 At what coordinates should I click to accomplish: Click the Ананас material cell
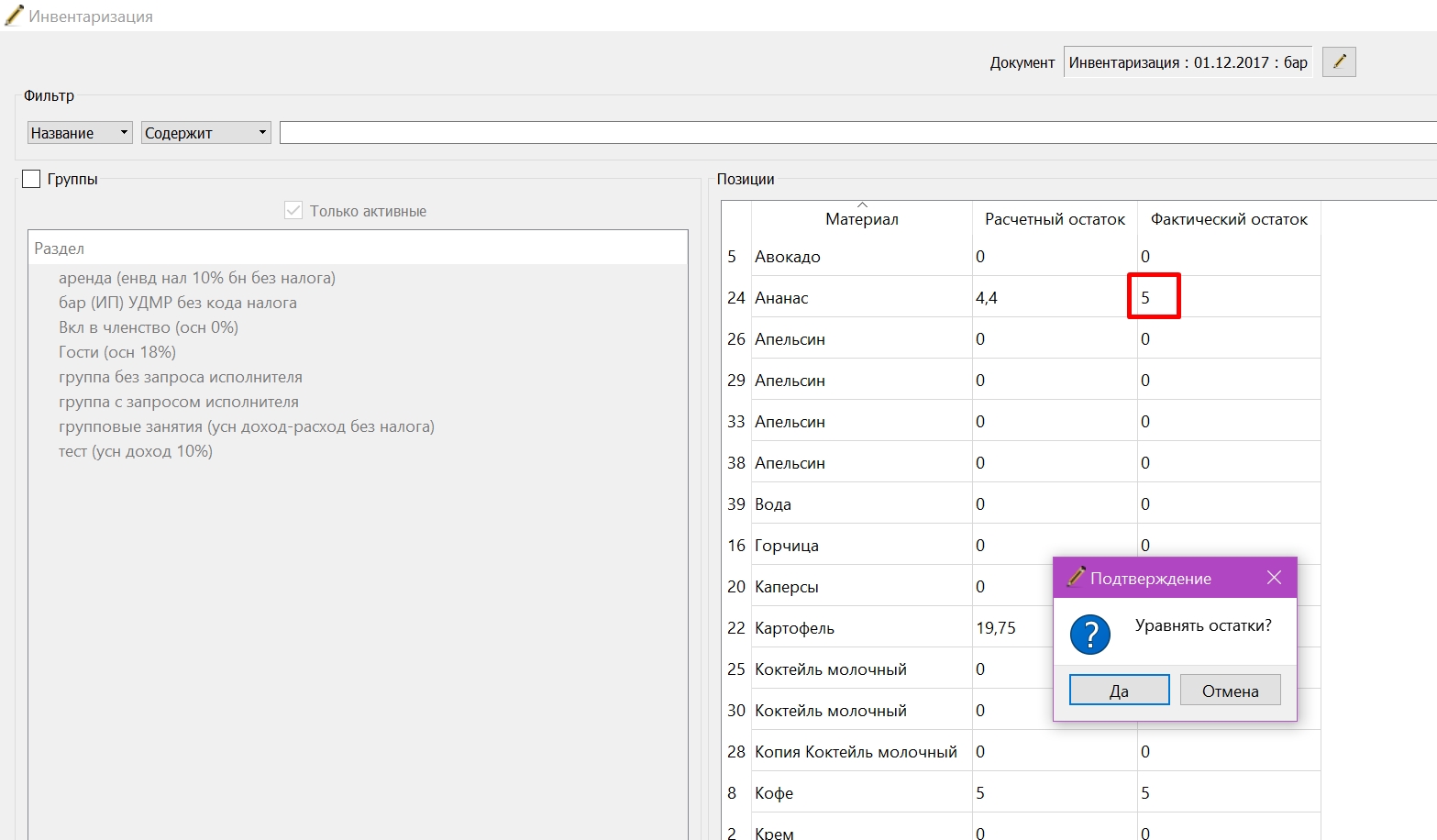(x=861, y=297)
